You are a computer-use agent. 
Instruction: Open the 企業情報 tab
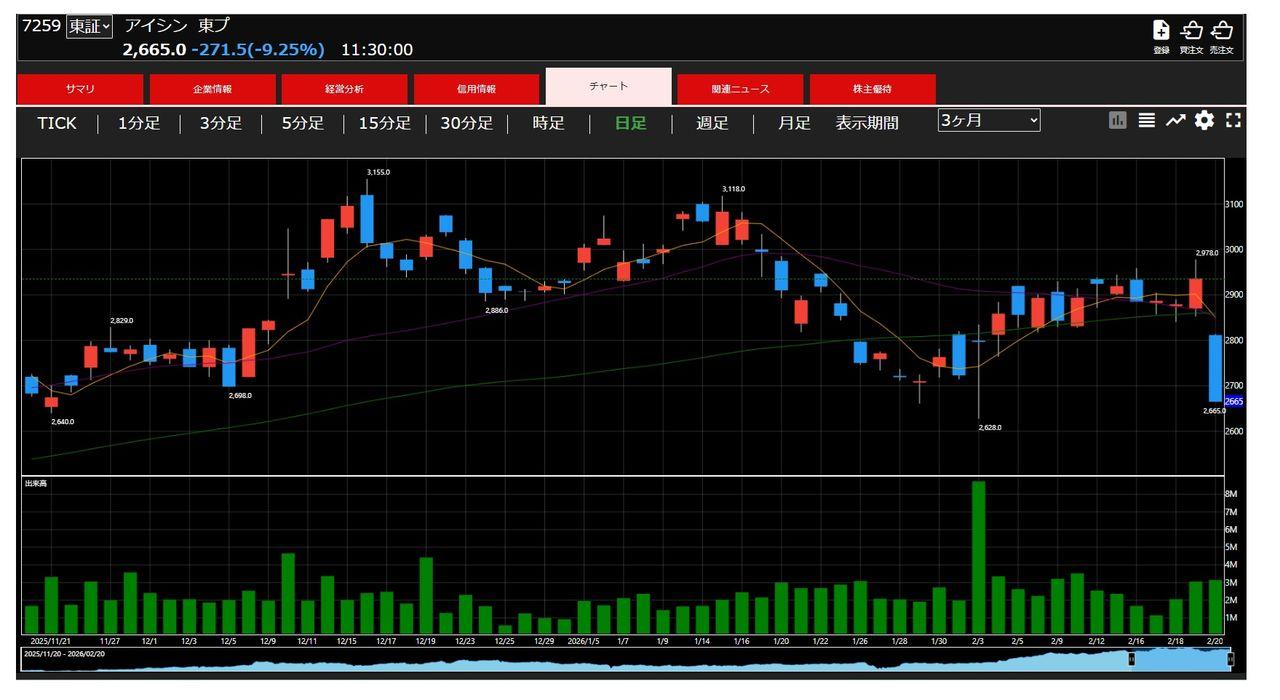coord(212,89)
